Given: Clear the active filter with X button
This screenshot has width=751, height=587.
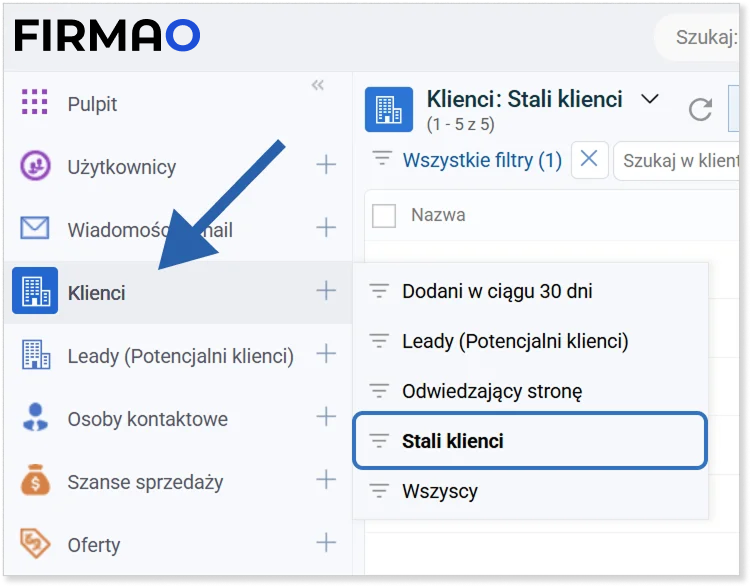Looking at the screenshot, I should [x=589, y=159].
